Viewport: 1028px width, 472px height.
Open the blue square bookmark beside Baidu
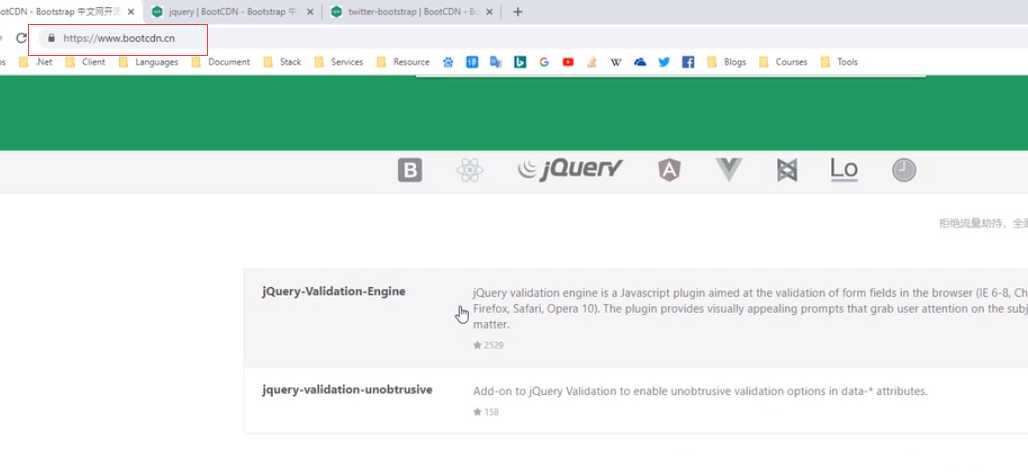pyautogui.click(x=472, y=62)
